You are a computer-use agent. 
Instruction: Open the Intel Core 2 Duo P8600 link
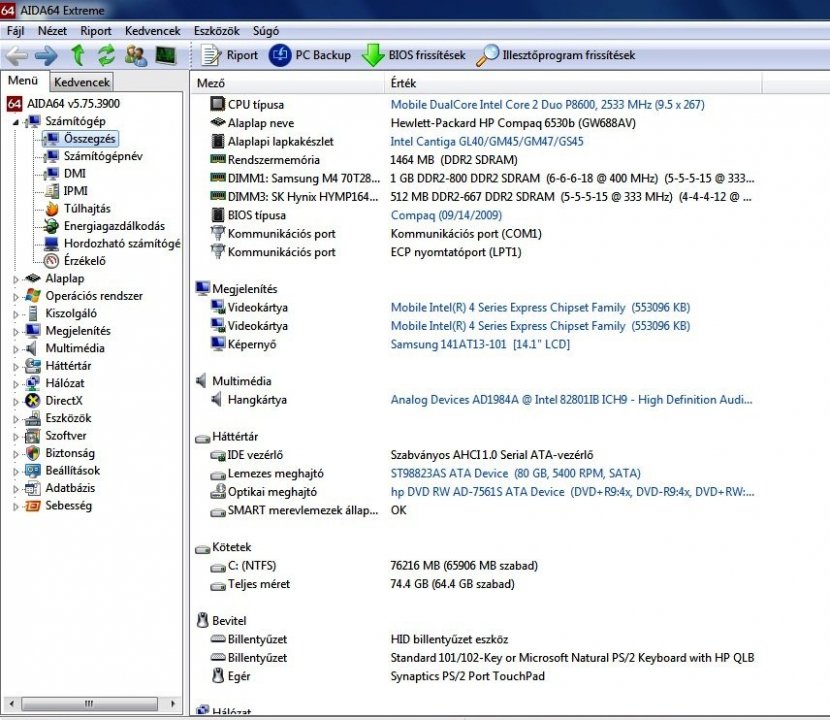[547, 105]
